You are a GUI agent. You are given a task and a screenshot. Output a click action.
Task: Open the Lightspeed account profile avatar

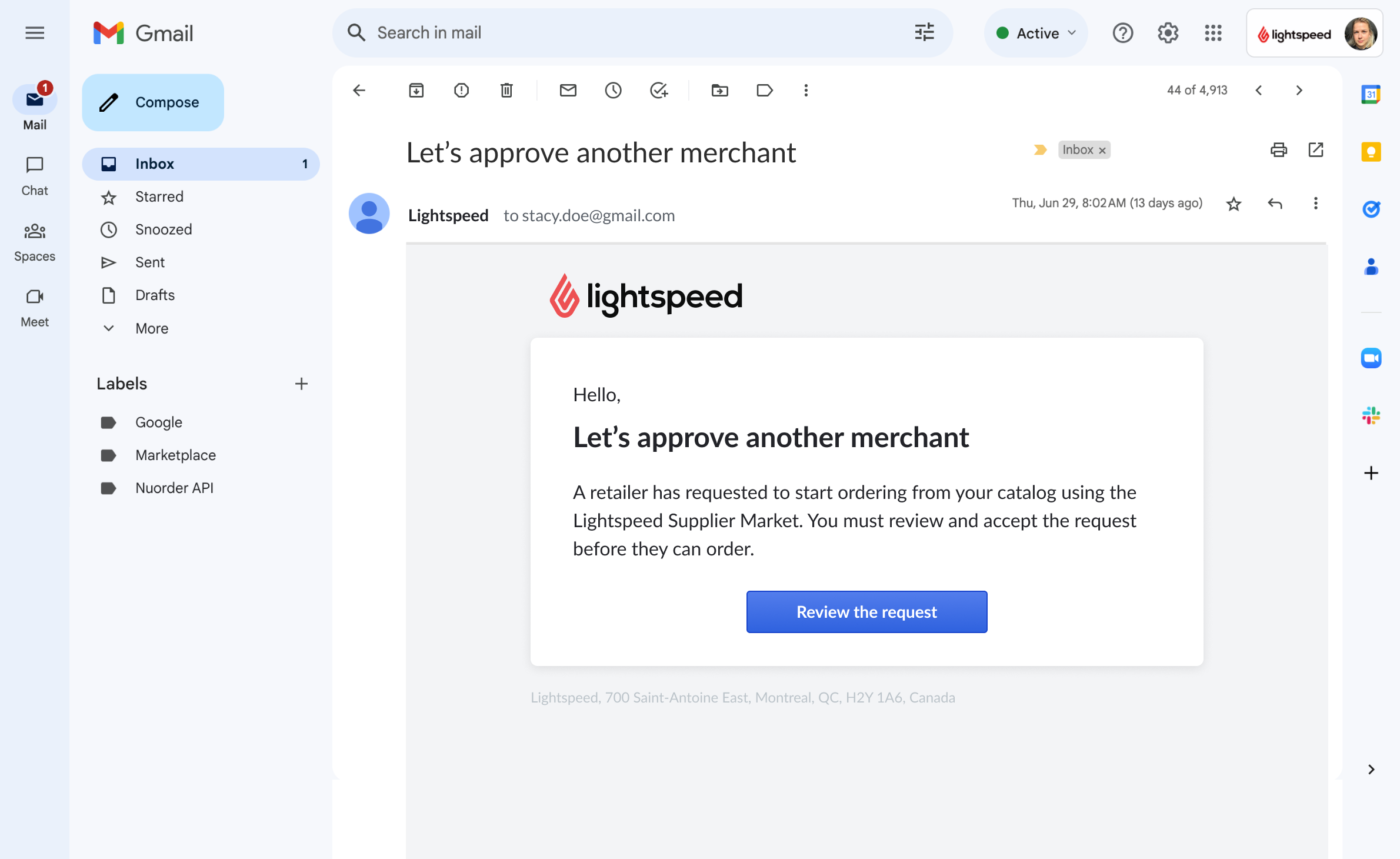1360,34
